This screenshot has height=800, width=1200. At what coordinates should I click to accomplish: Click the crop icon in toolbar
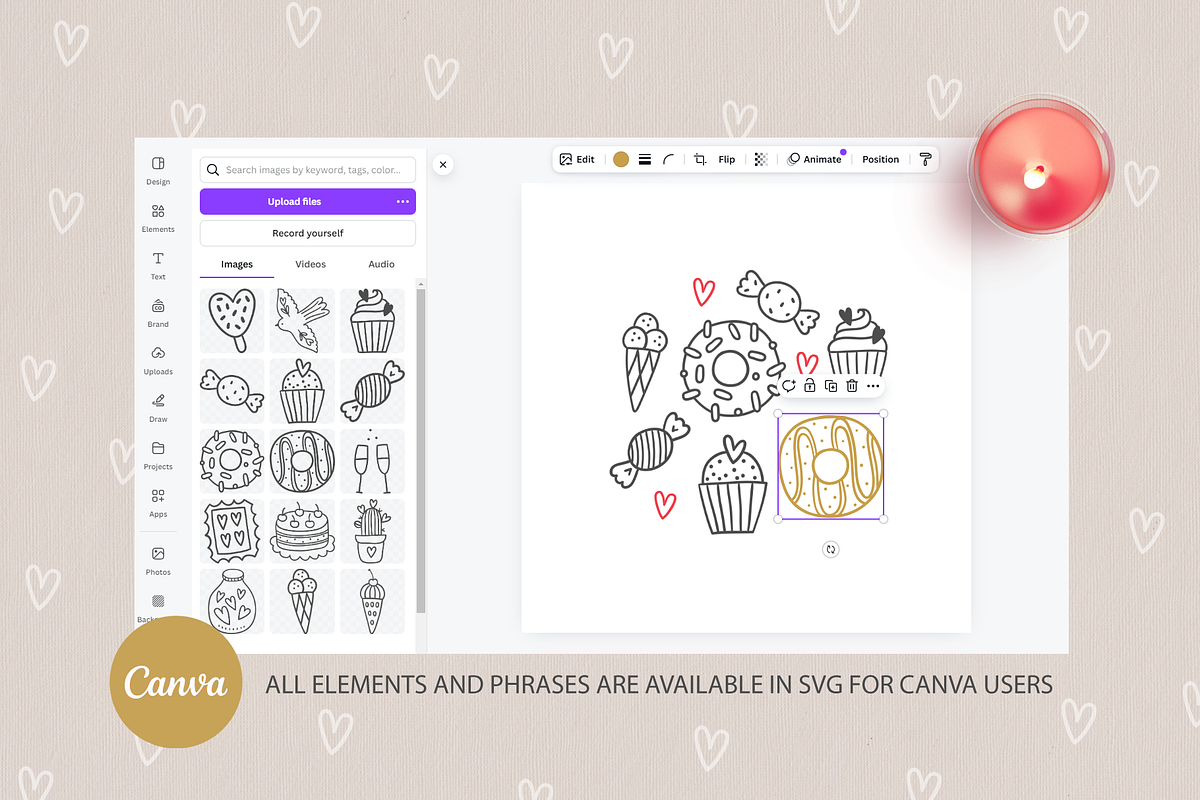point(700,159)
